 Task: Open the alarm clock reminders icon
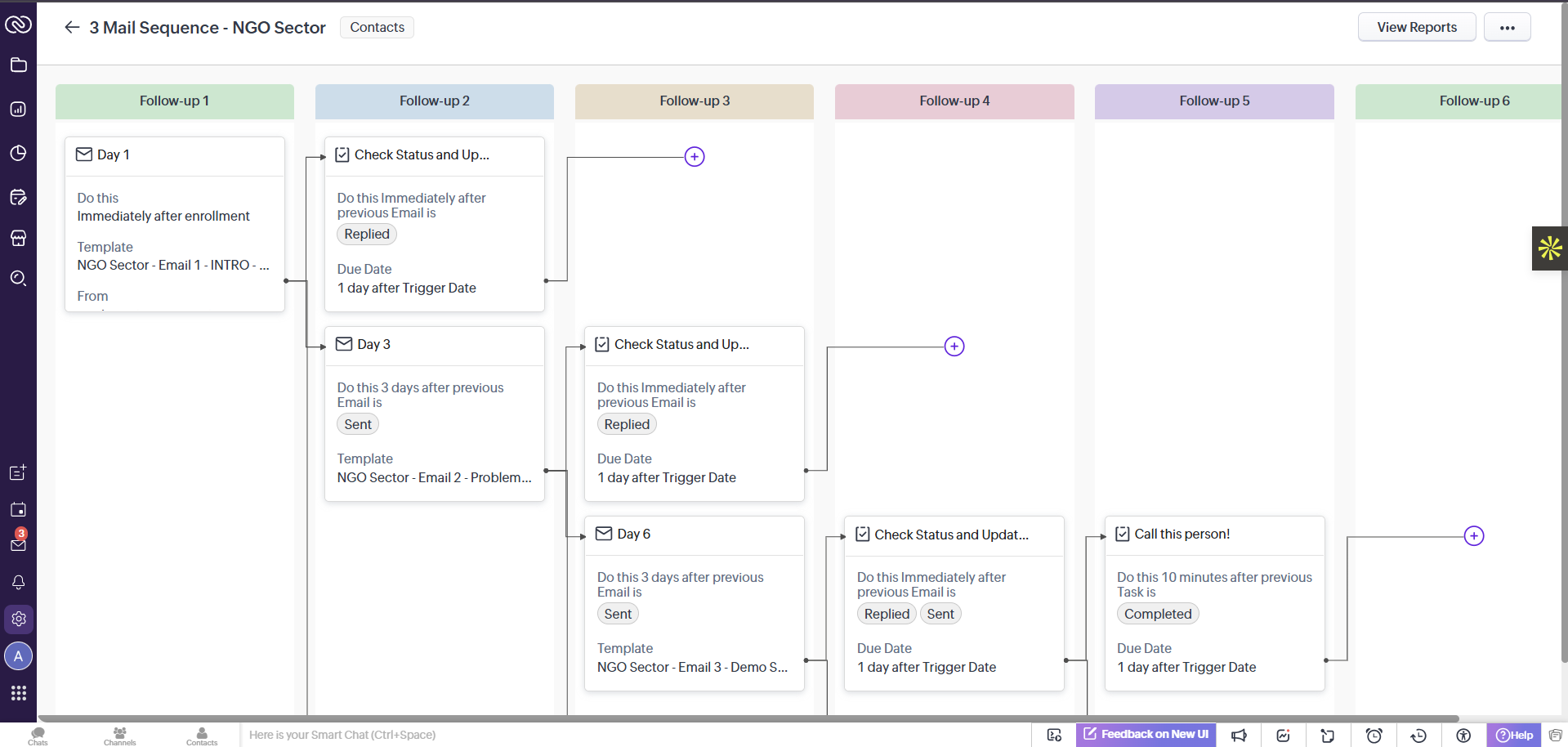1374,736
